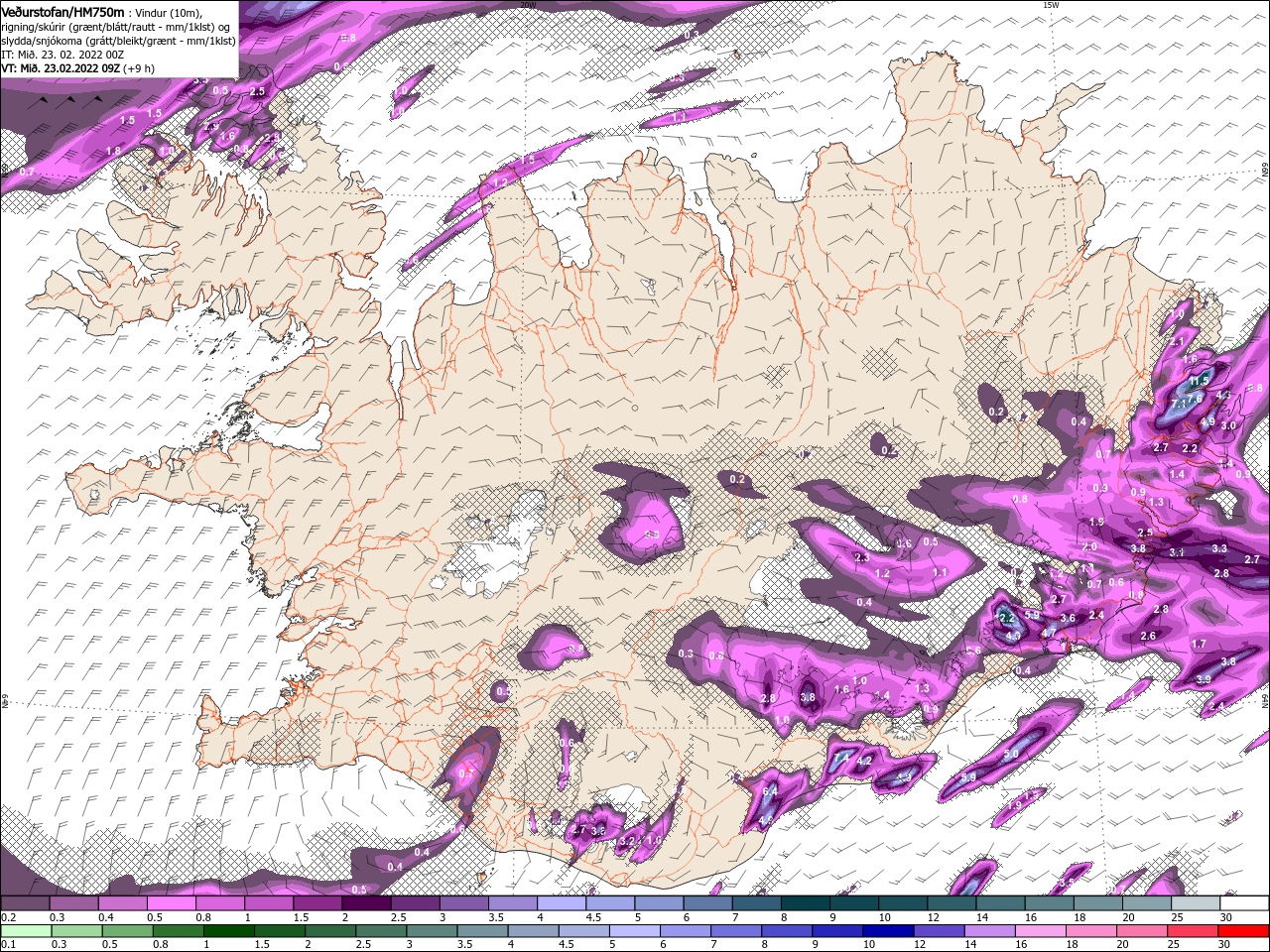Viewport: 1270px width, 952px height.
Task: Pick the darkest purple 2–2.5 upper legend swatch
Action: [x=366, y=903]
